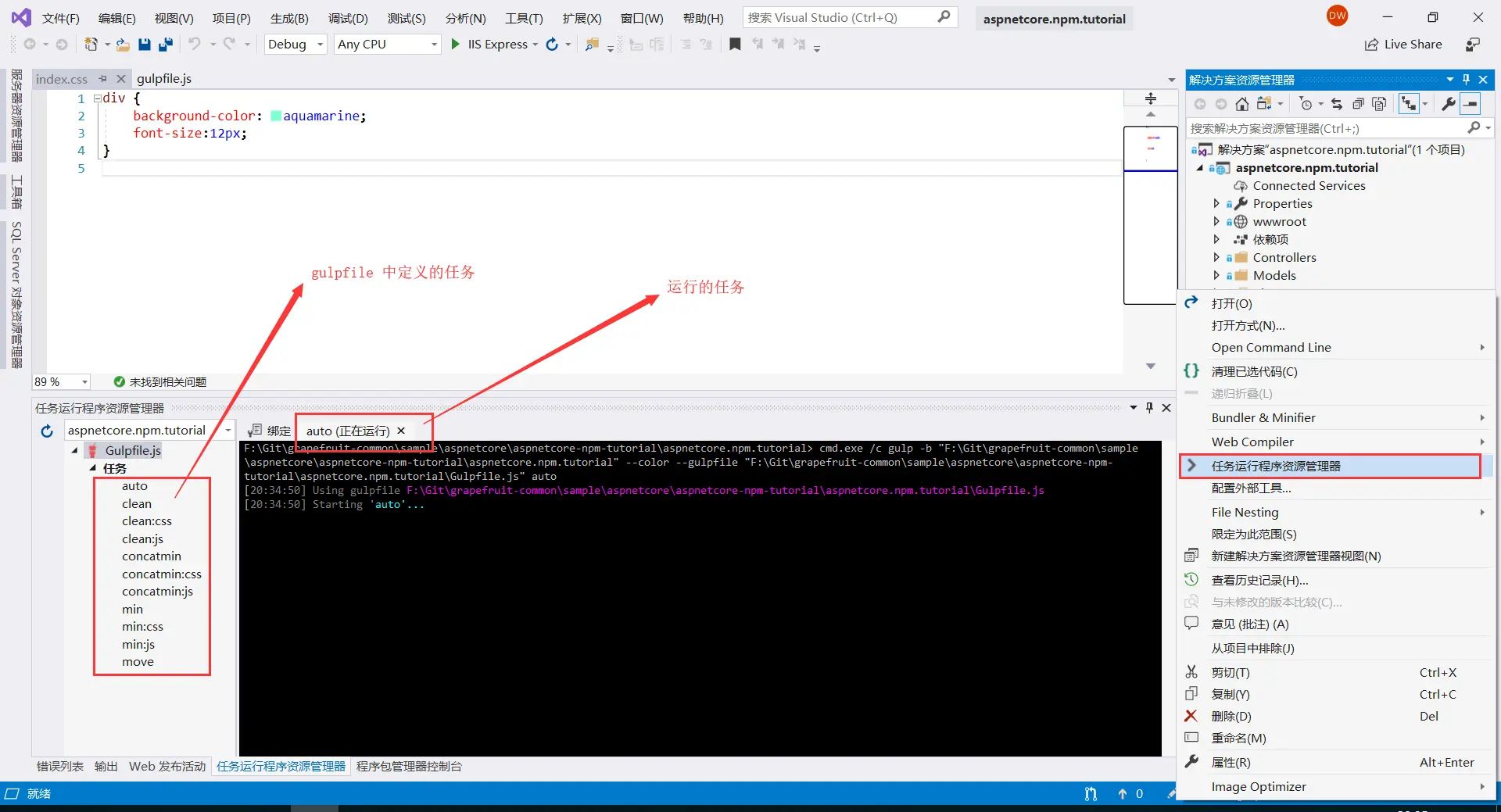Switch to the 程序包管理器控制台 tab

[x=409, y=767]
